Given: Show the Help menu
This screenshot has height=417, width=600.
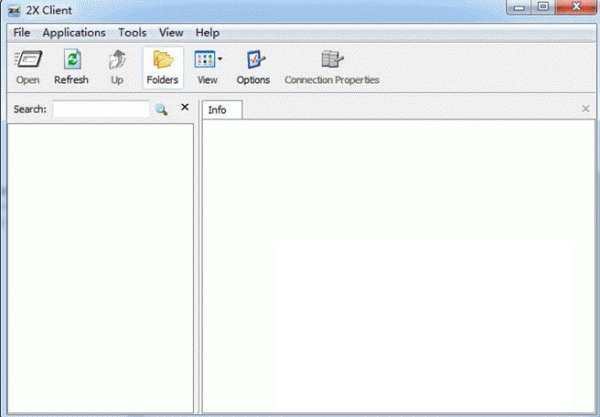Looking at the screenshot, I should click(x=208, y=32).
